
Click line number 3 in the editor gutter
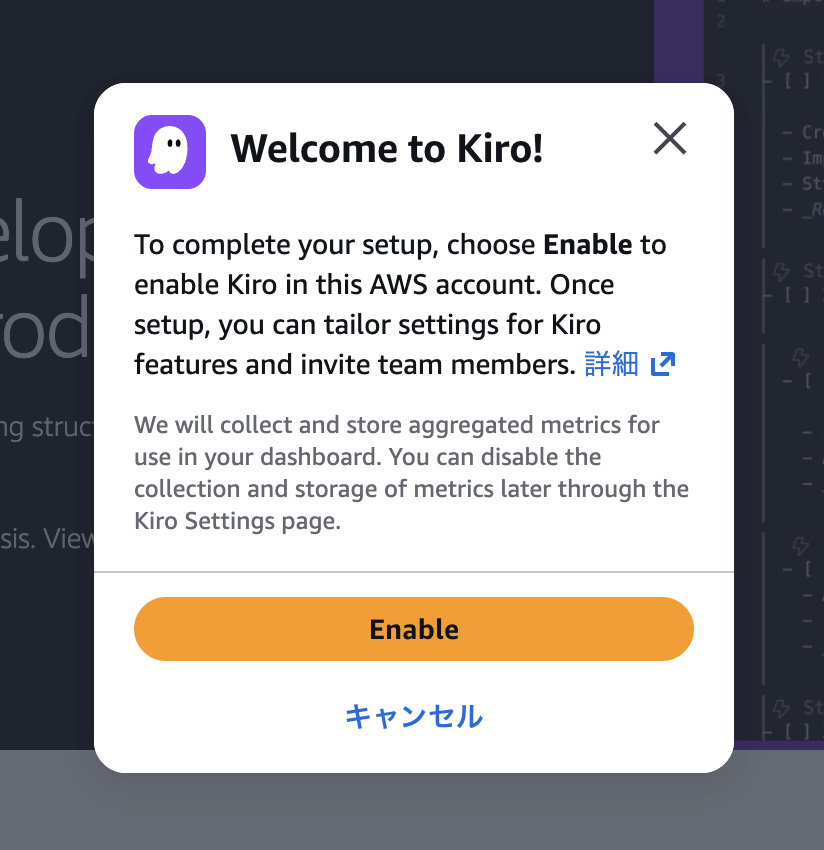(x=719, y=80)
